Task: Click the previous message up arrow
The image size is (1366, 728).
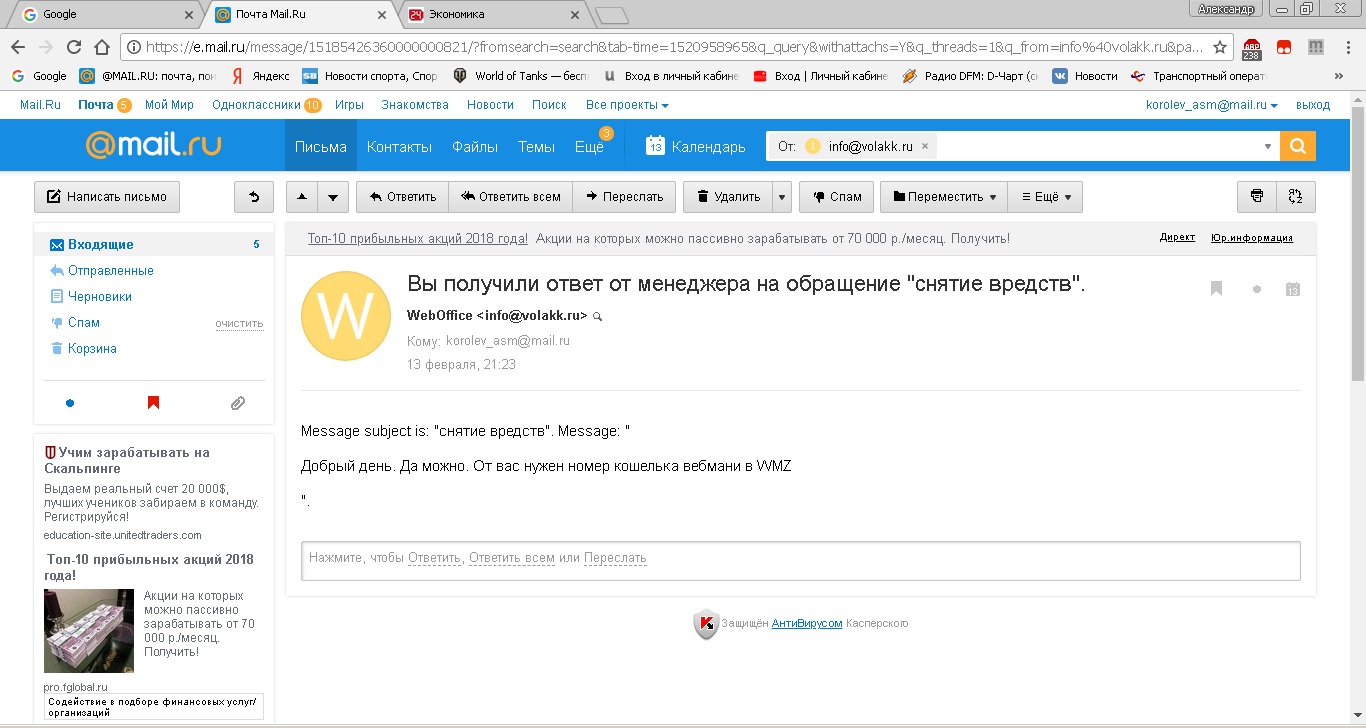Action: (x=302, y=197)
